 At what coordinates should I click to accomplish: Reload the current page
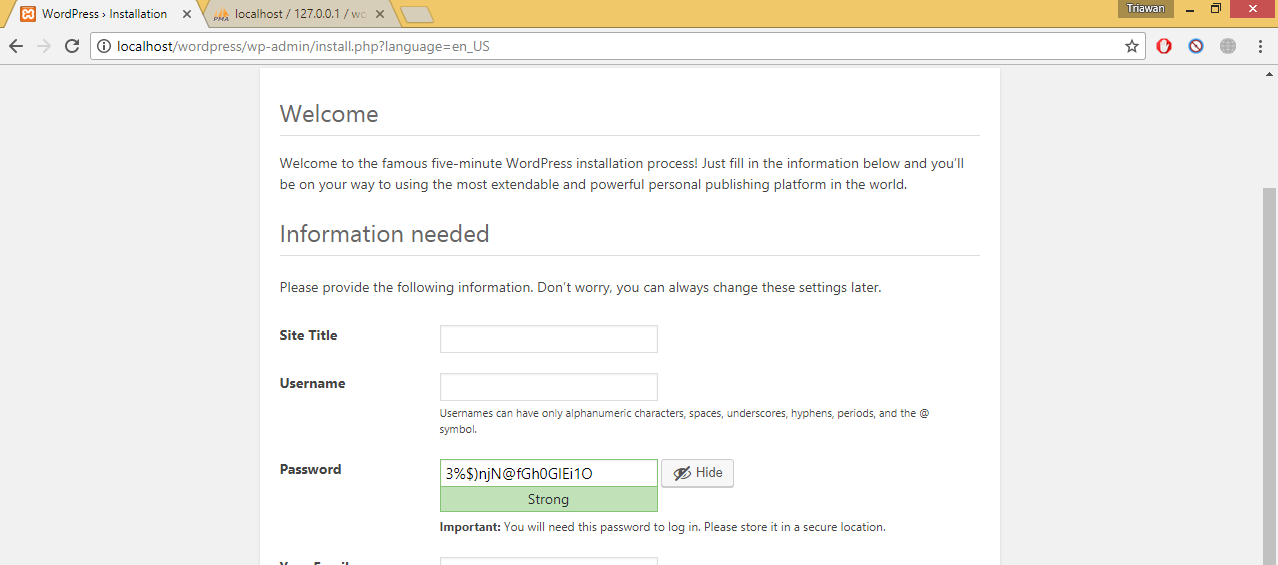pos(72,46)
